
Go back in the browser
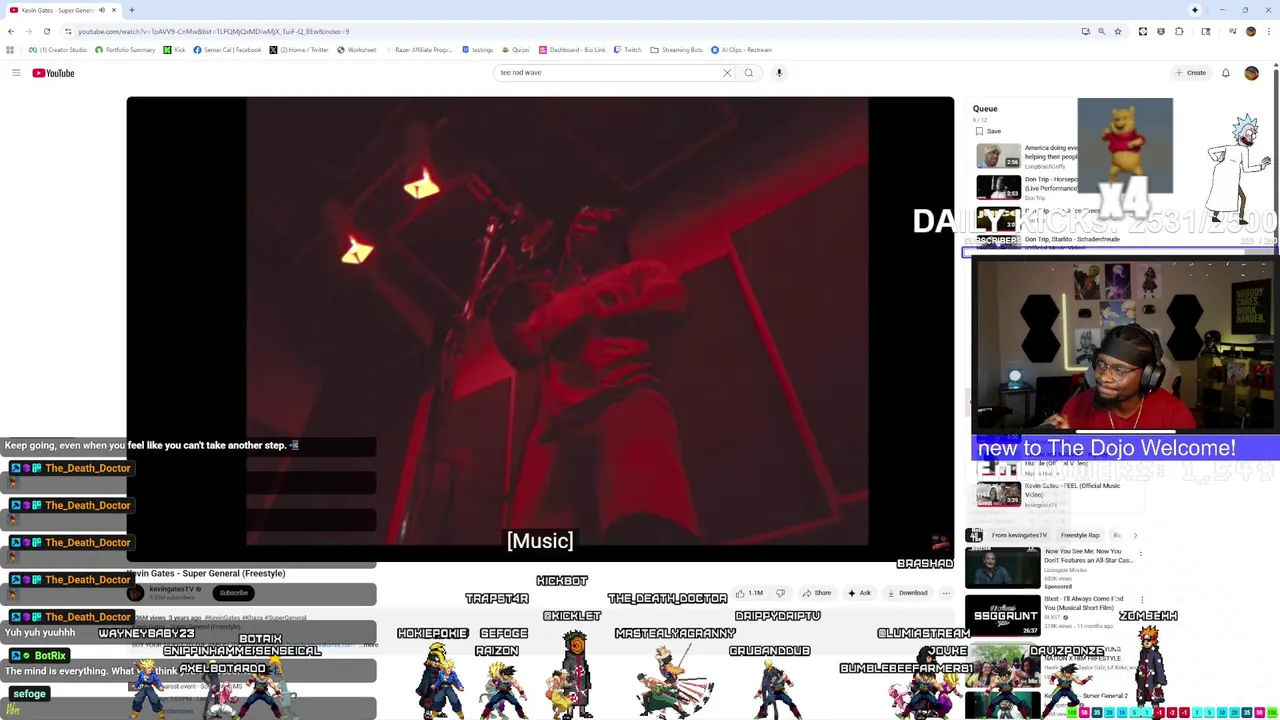tap(11, 31)
